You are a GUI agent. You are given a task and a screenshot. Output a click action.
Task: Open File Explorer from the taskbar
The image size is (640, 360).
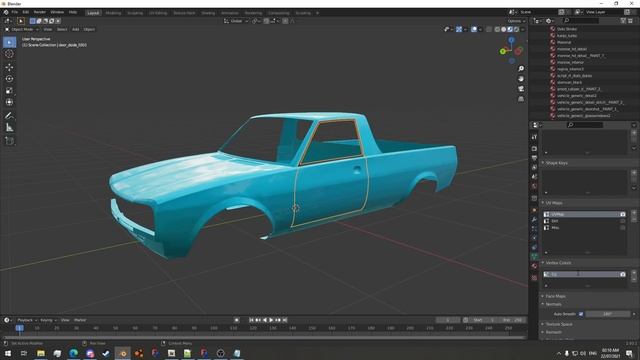pyautogui.click(x=41, y=353)
